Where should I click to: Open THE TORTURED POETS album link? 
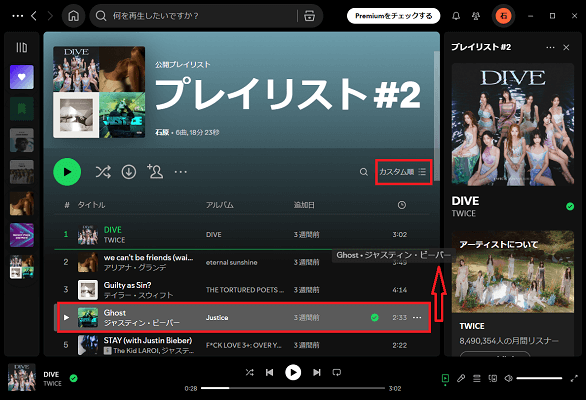pos(245,290)
